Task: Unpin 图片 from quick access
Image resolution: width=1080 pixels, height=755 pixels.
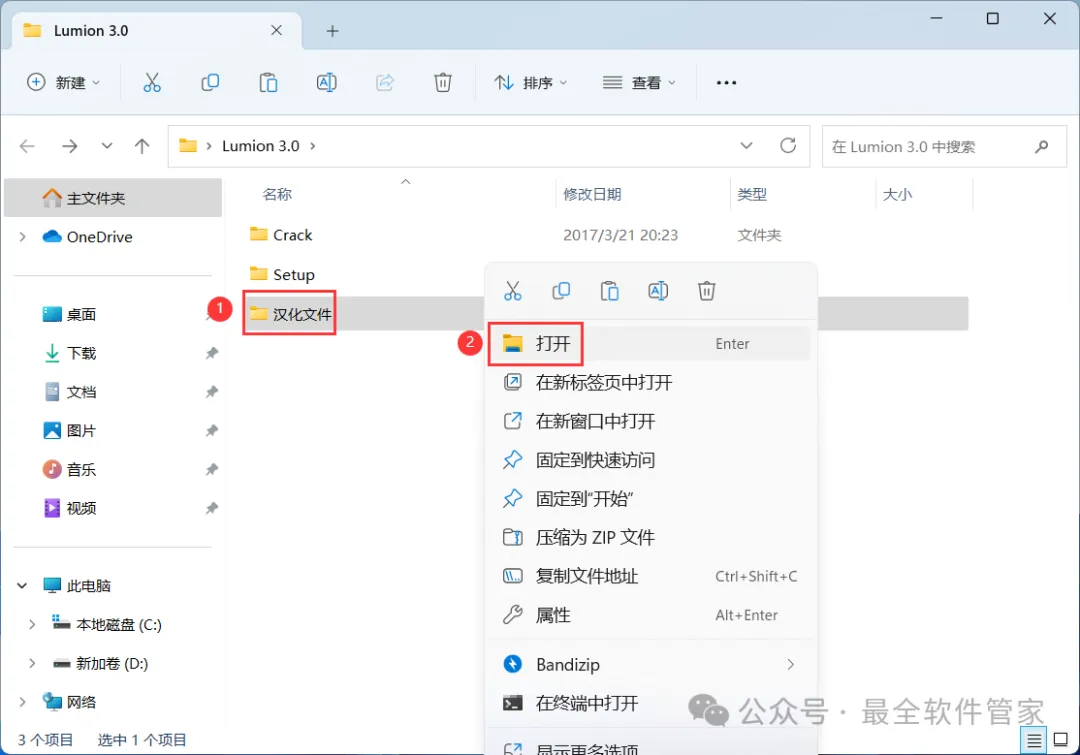Action: pos(211,431)
